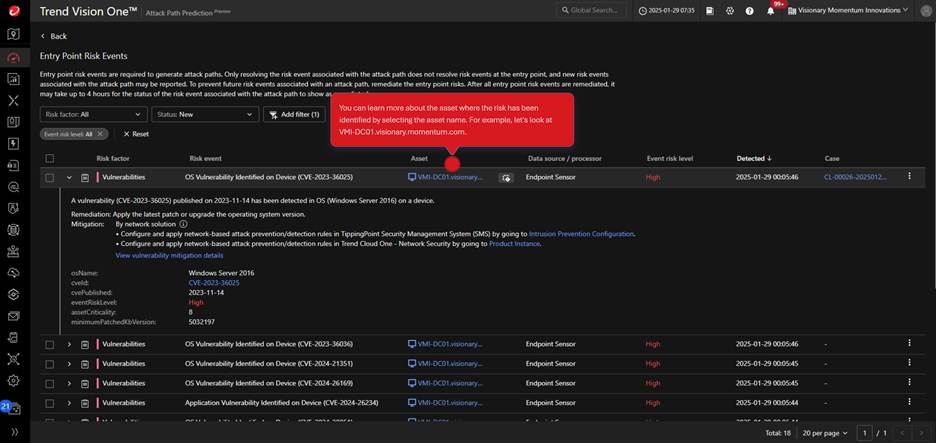Click the Event risk level column header

pos(670,159)
